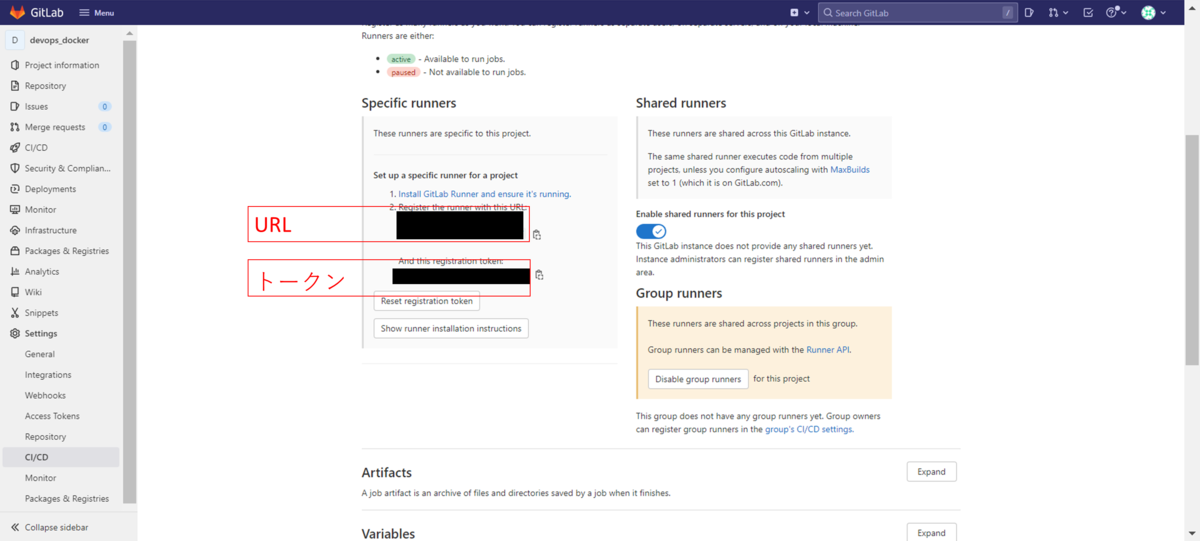This screenshot has width=1200, height=541.
Task: Expand the Artifacts section
Action: point(931,472)
